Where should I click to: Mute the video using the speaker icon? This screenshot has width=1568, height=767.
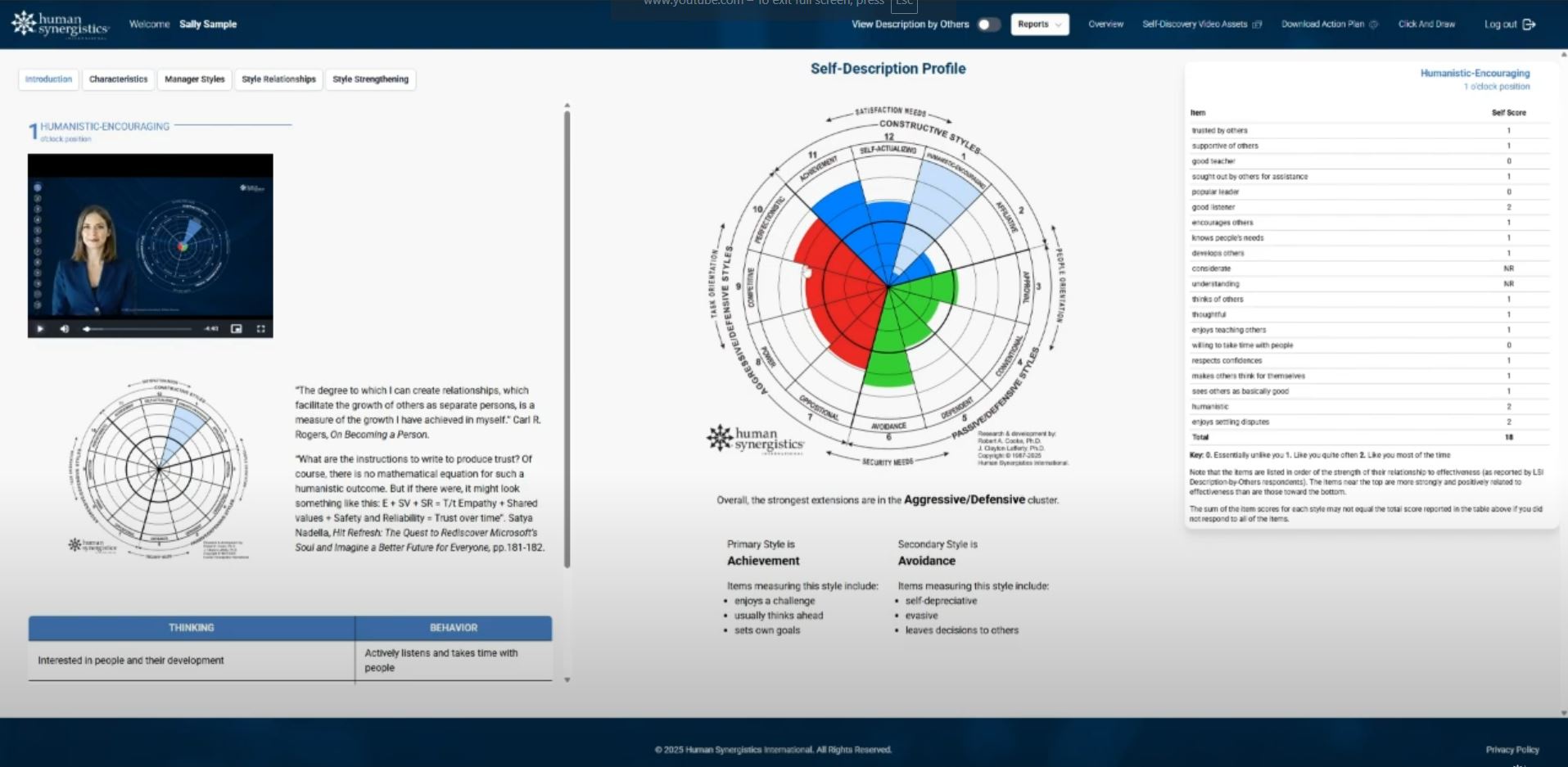(65, 329)
